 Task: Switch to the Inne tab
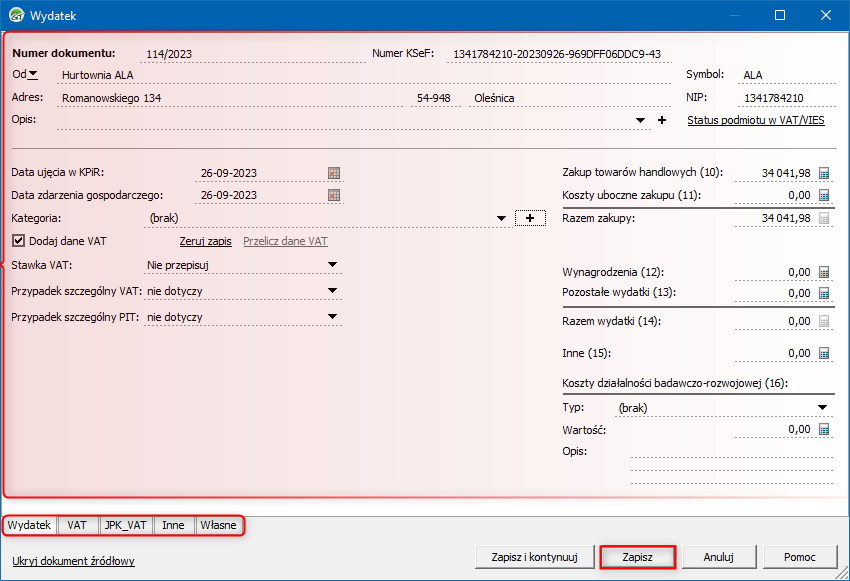[x=173, y=525]
